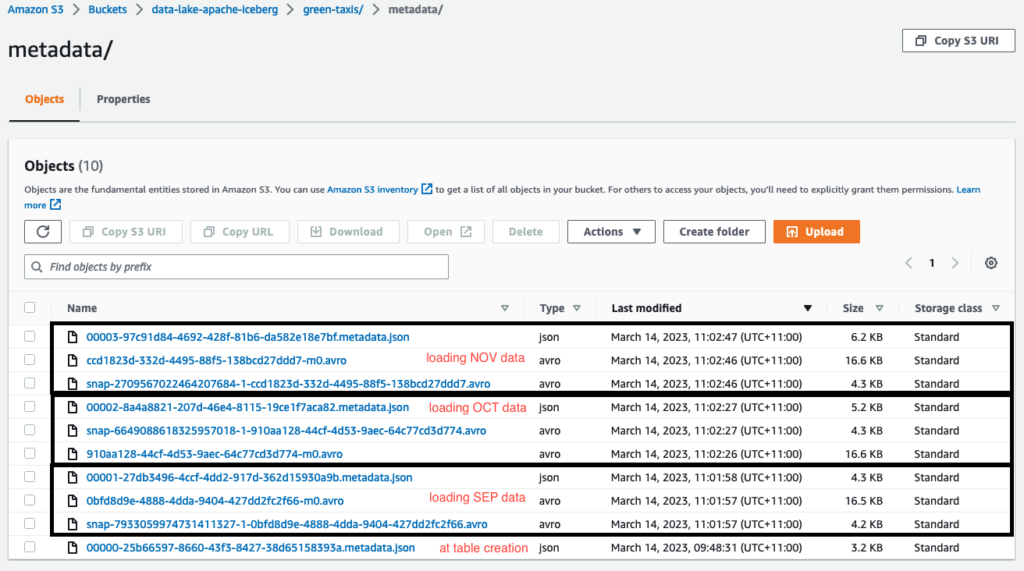
Task: Click the top-right Copy S3 URI button
Action: click(958, 41)
